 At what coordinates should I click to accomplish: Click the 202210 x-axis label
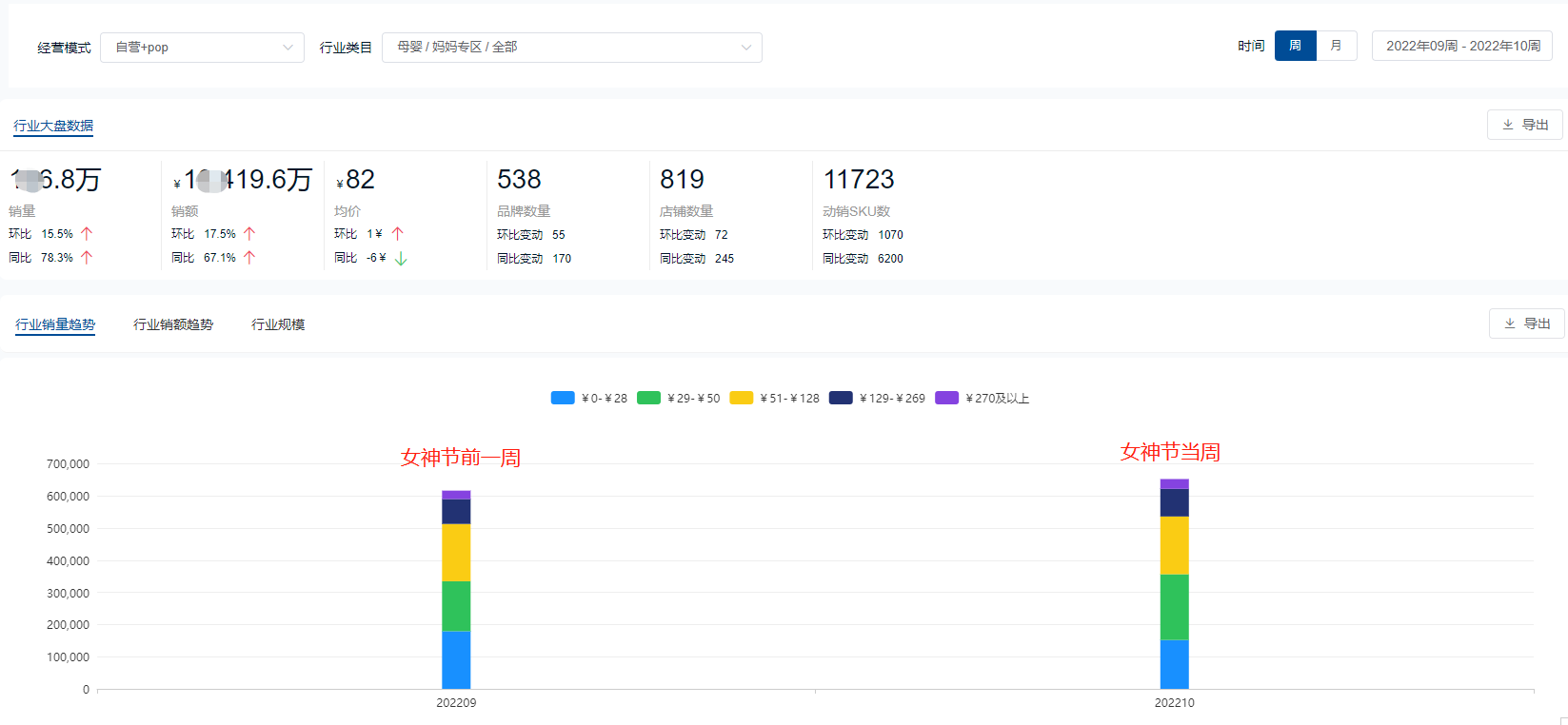[x=1175, y=703]
